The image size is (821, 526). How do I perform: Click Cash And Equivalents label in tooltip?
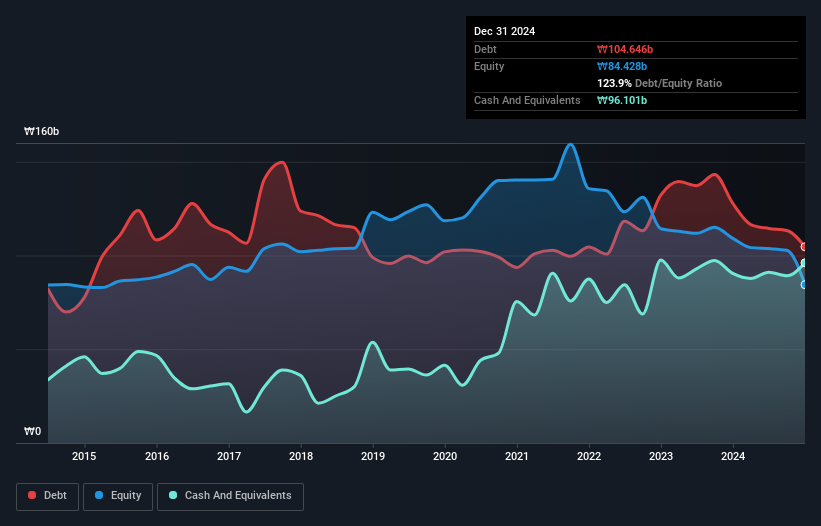[527, 100]
